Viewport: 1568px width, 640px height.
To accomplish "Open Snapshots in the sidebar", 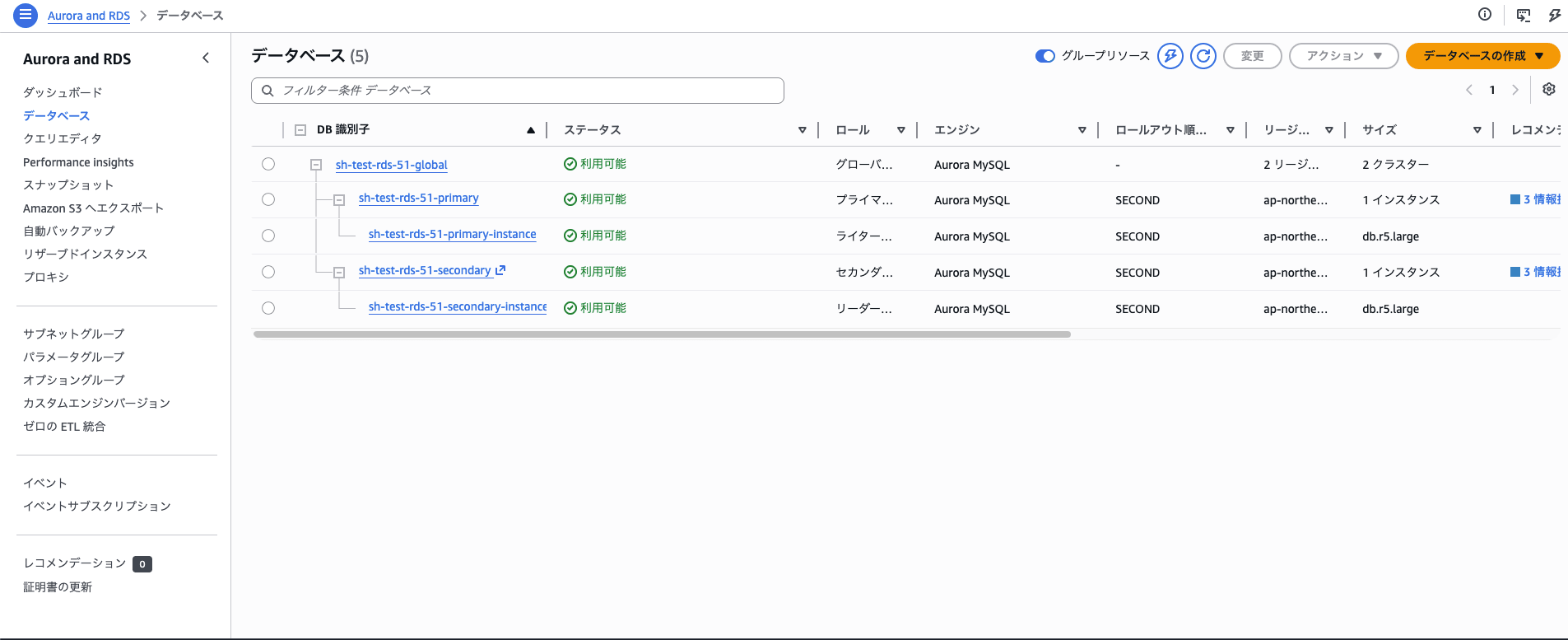I will point(68,185).
